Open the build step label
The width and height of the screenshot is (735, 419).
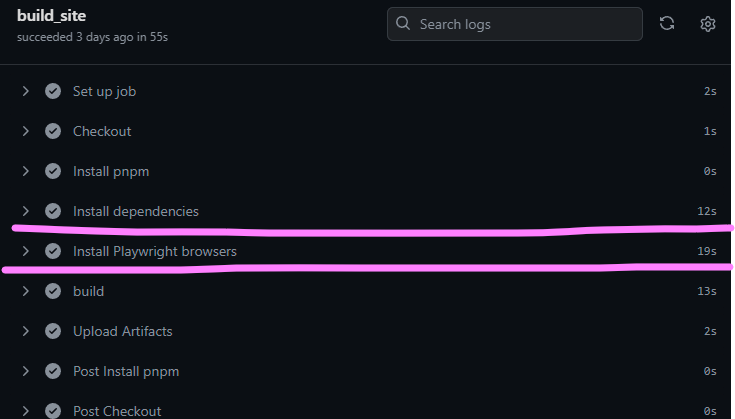point(88,291)
